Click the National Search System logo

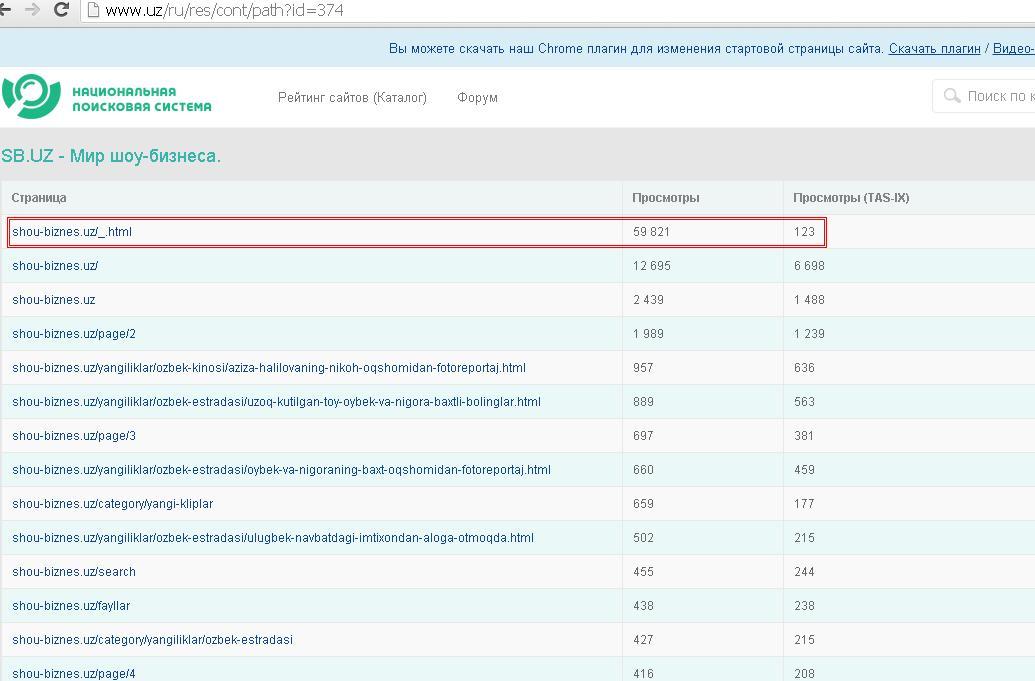(x=106, y=97)
